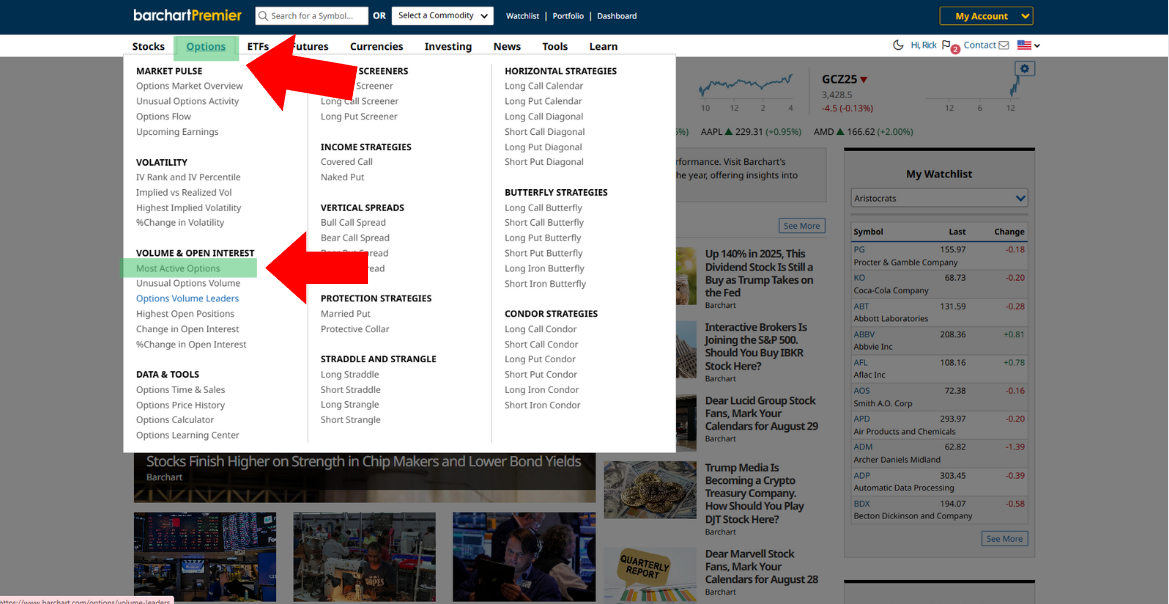This screenshot has width=1169, height=604.
Task: Open the chart settings gear icon
Action: tap(1025, 69)
